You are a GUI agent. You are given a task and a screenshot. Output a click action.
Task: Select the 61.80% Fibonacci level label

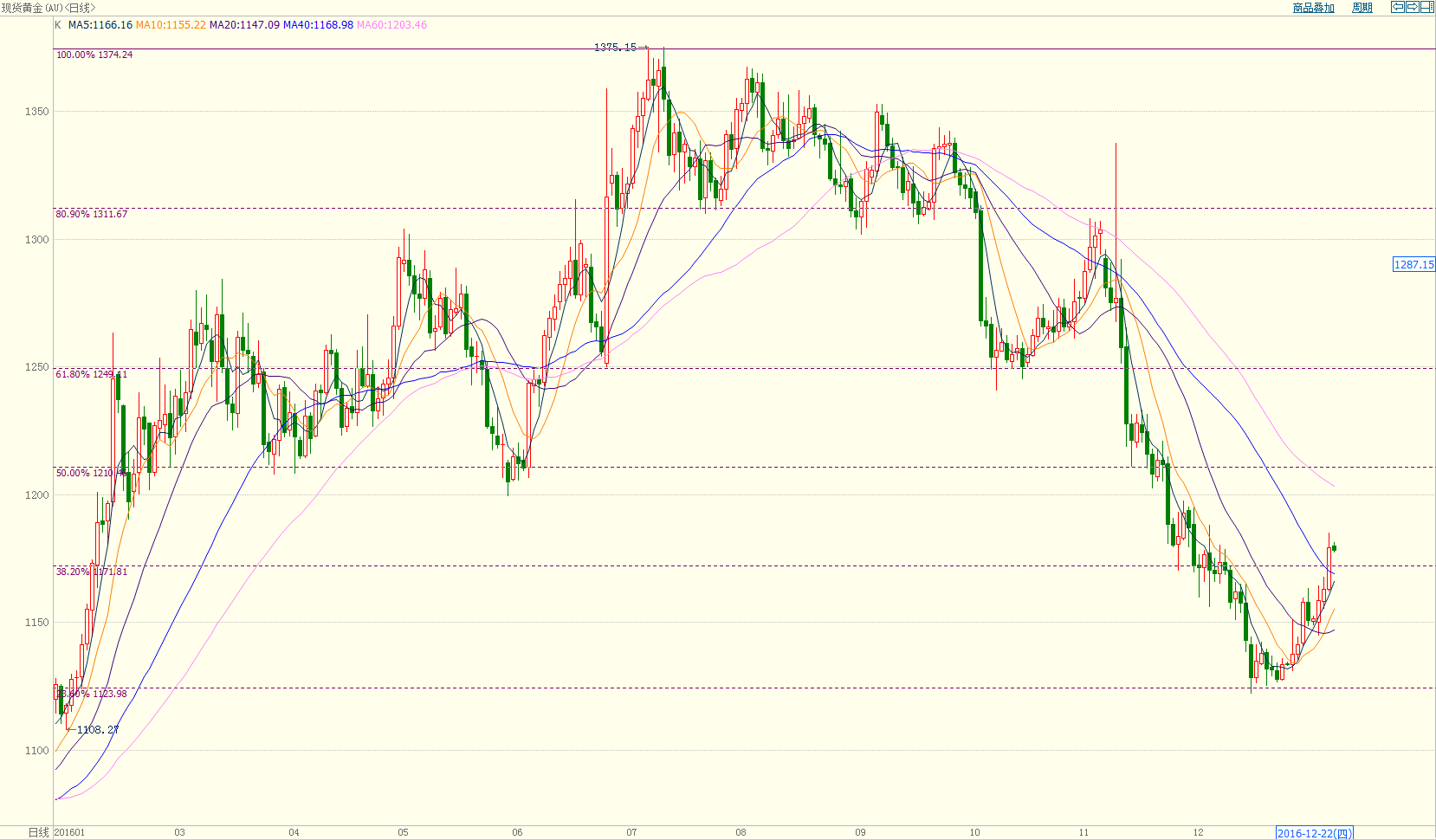[x=91, y=374]
